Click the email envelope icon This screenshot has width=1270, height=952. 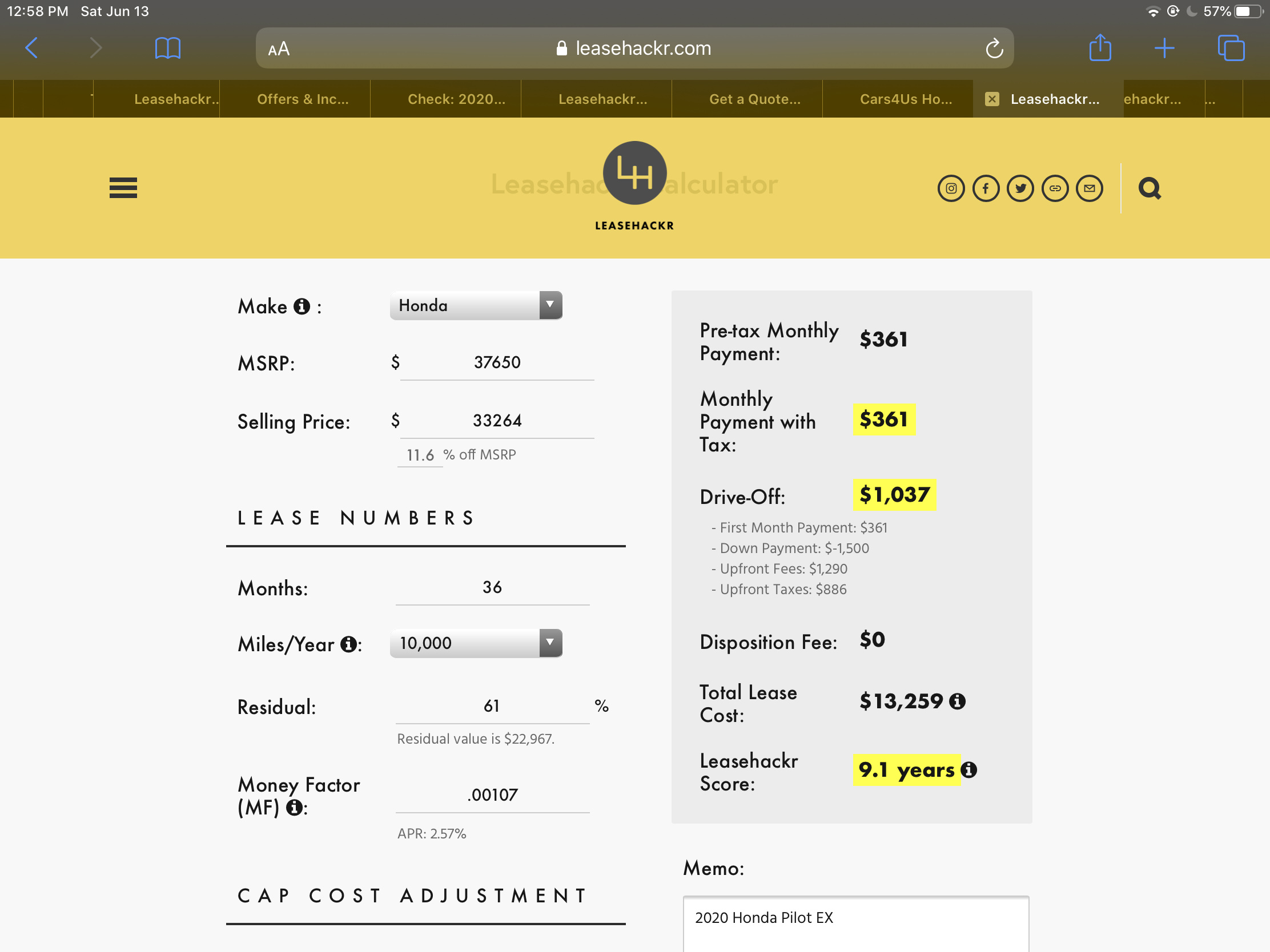1090,188
